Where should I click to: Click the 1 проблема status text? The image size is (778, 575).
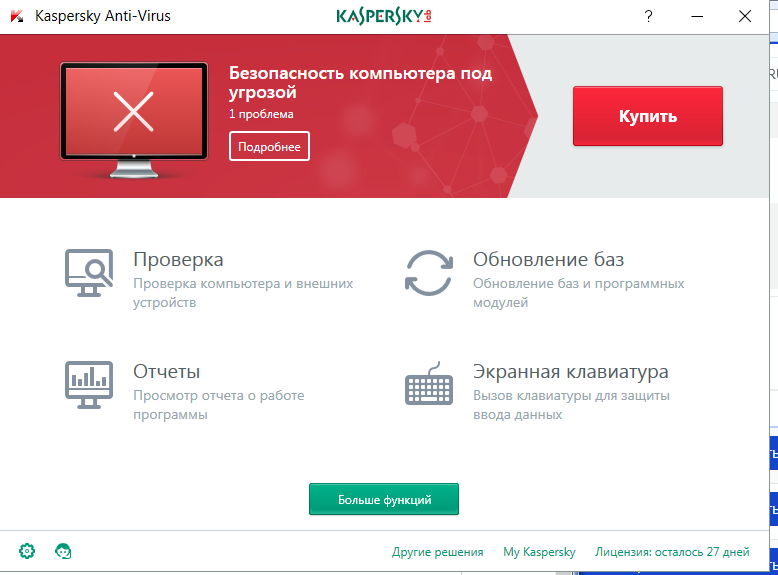pos(261,114)
